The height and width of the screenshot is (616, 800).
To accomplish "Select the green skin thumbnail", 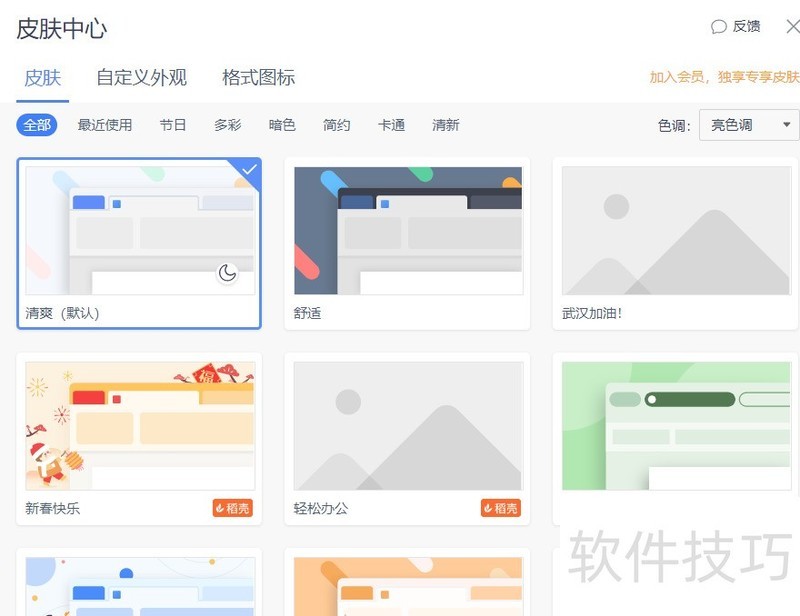I will pyautogui.click(x=676, y=426).
